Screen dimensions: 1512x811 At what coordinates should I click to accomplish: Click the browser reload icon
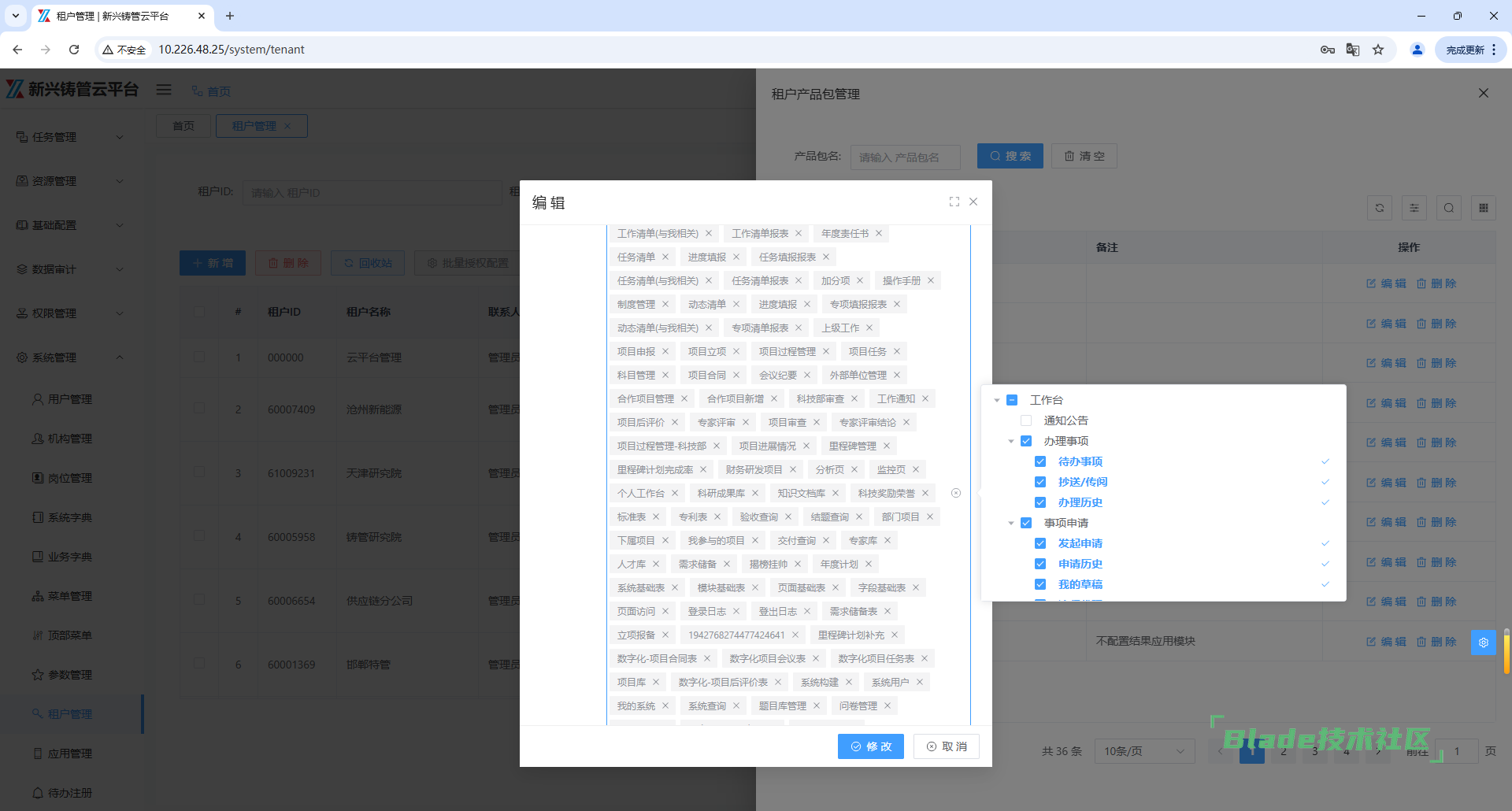(74, 50)
